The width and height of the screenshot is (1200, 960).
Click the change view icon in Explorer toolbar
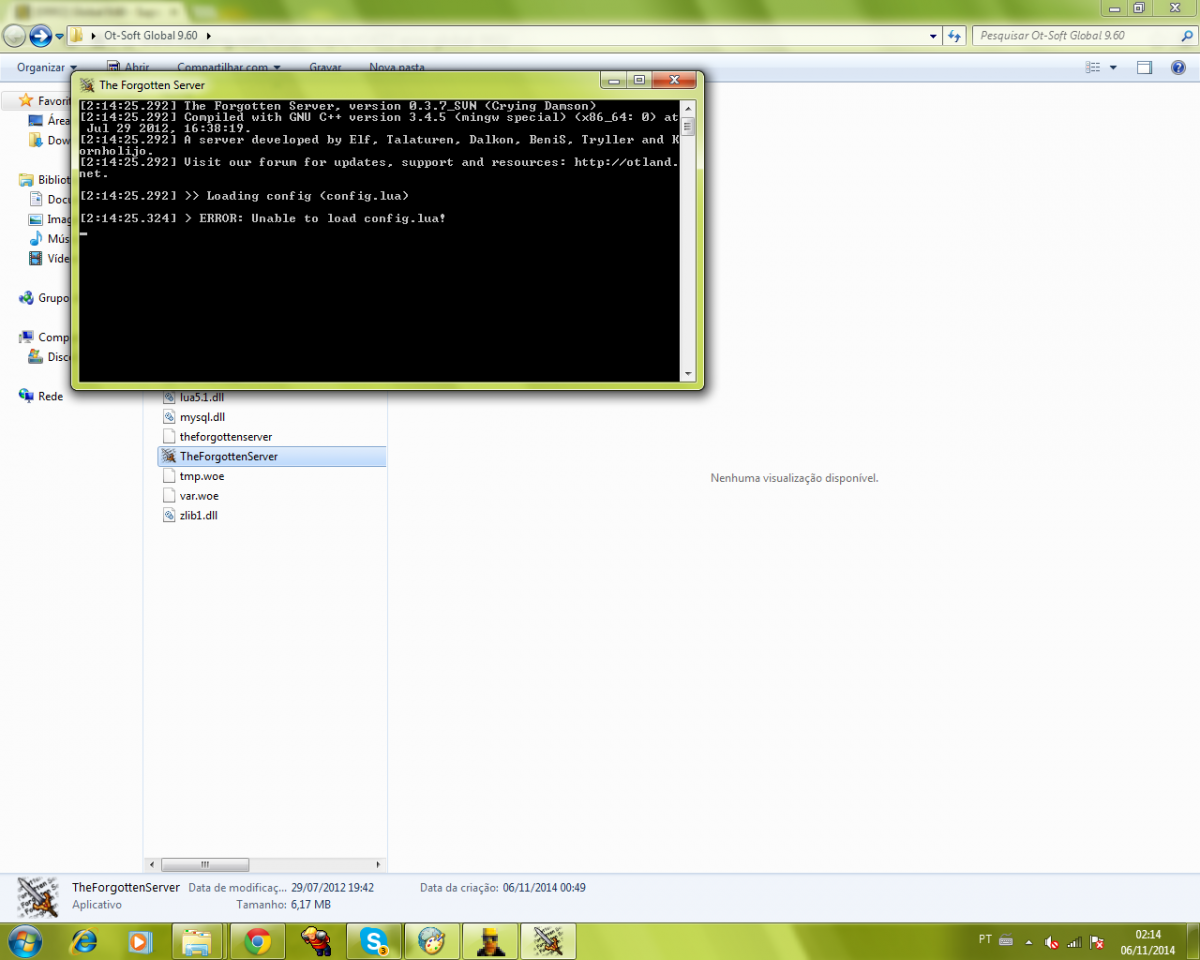pos(1093,67)
